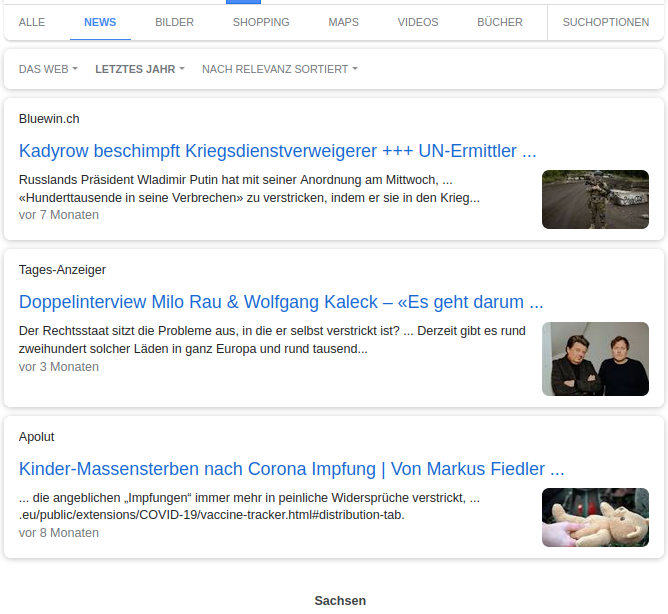Switch to the ALLE search tab

point(32,22)
